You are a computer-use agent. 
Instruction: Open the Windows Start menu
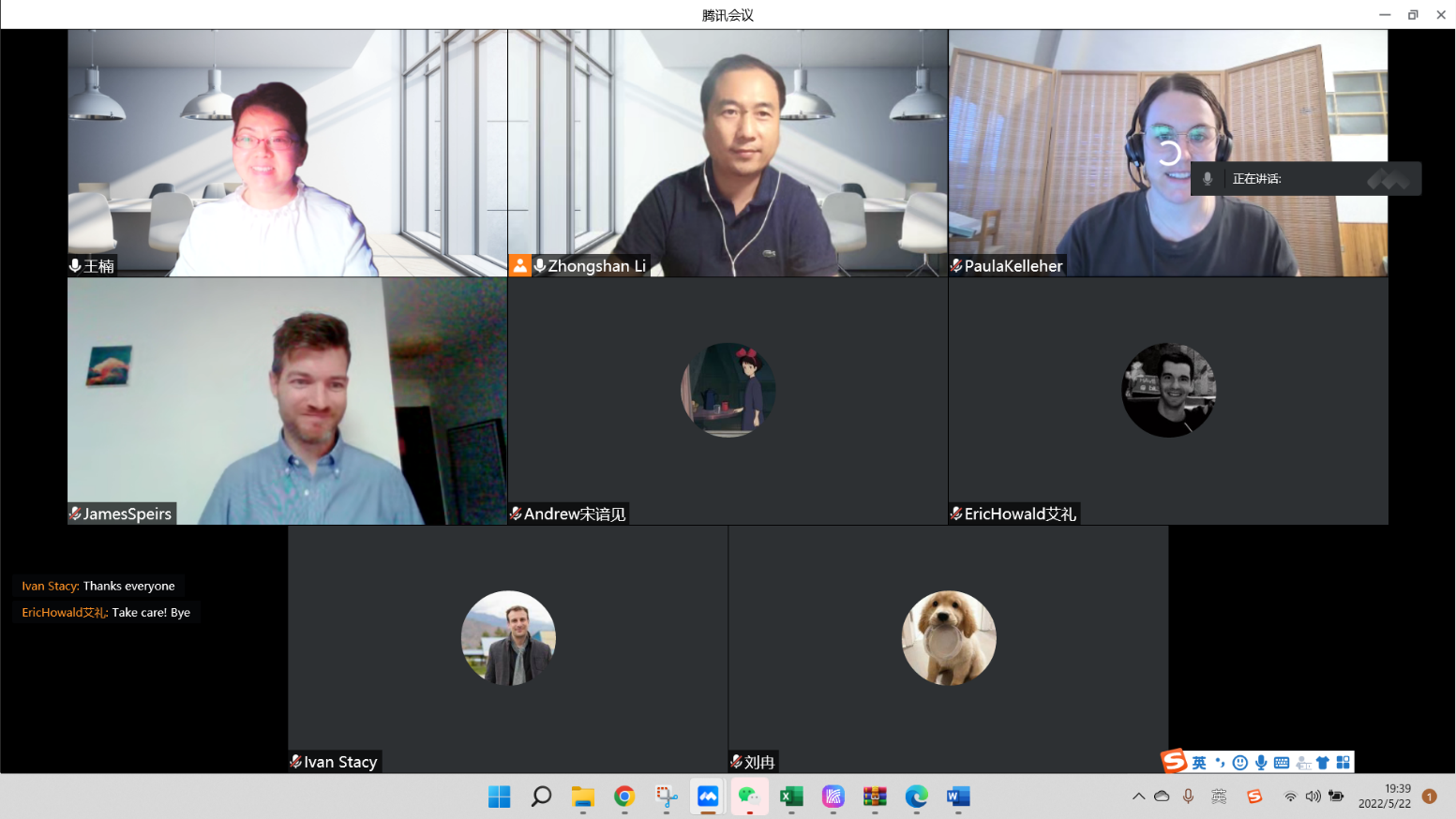coord(499,797)
